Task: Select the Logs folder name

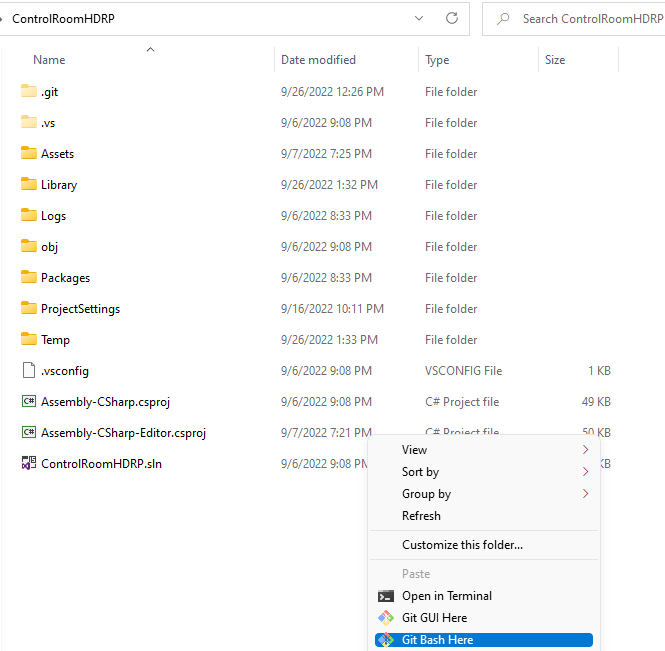Action: pos(53,216)
